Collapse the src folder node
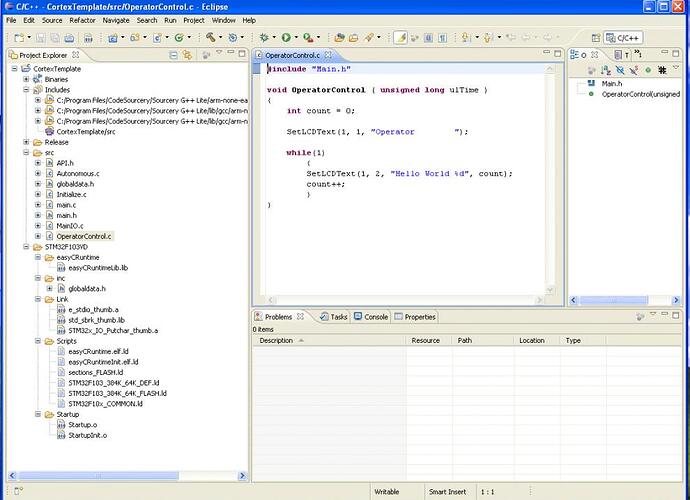Image resolution: width=690 pixels, height=500 pixels. (x=26, y=153)
